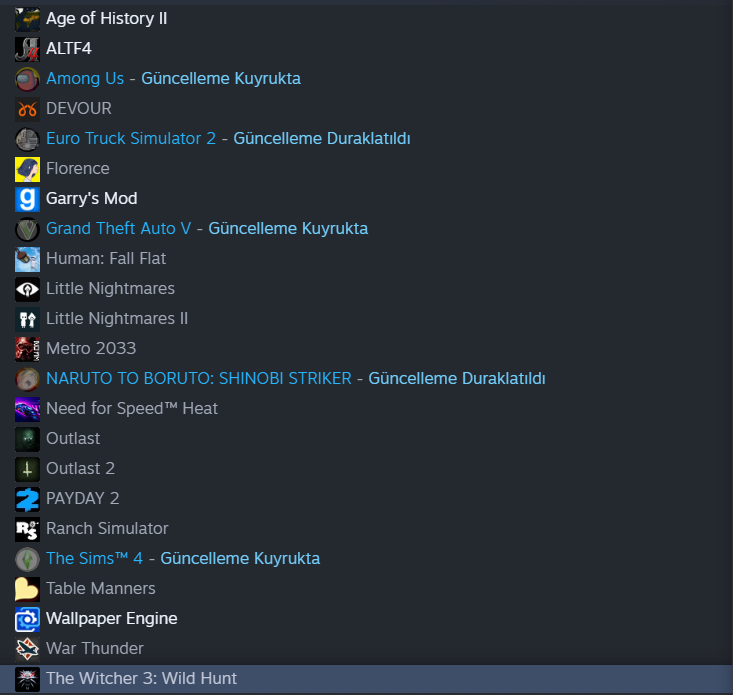Select DEVOUR in the game list
Image resolution: width=733 pixels, height=695 pixels.
coord(79,108)
